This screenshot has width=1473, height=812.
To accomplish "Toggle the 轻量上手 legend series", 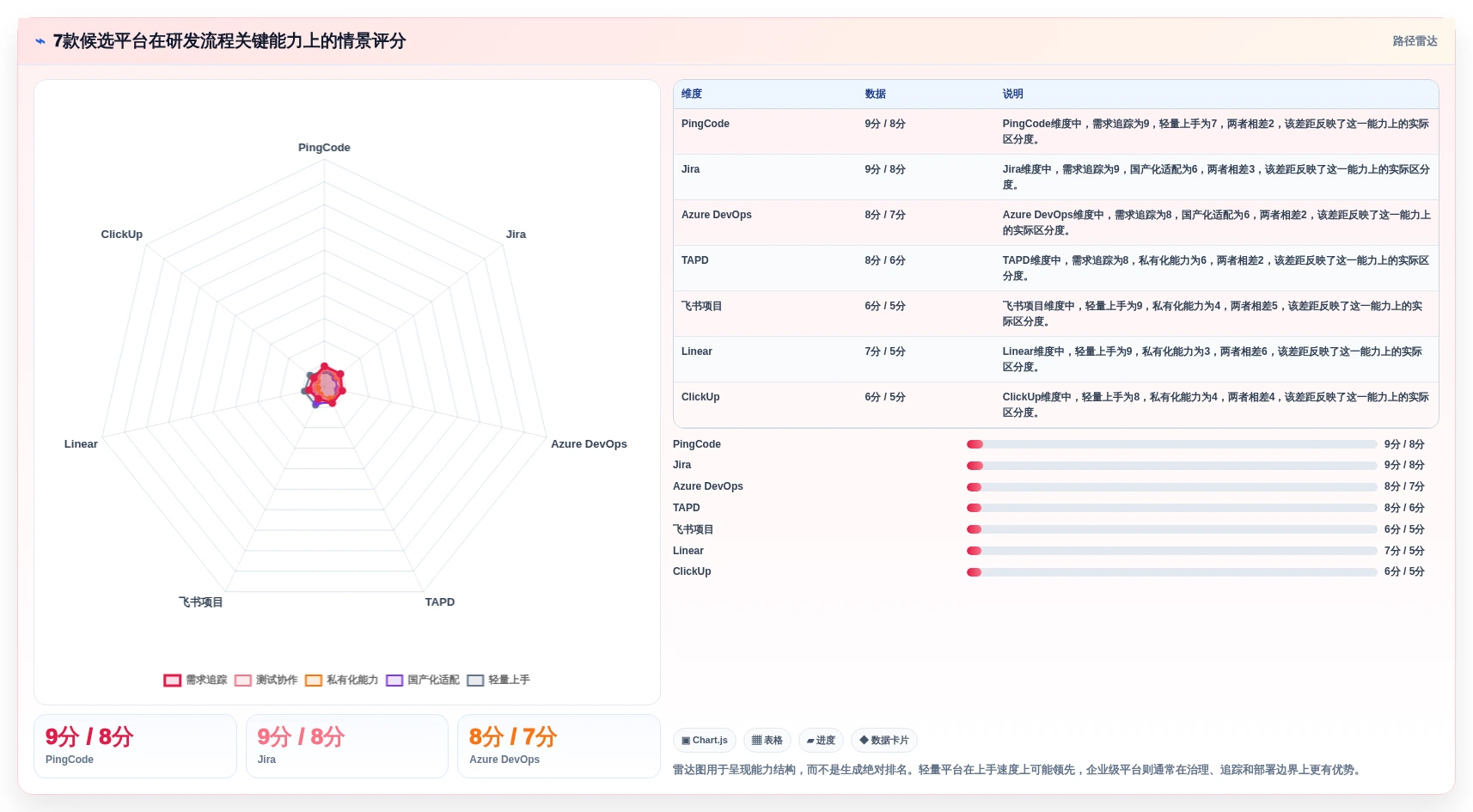I will tap(498, 680).
